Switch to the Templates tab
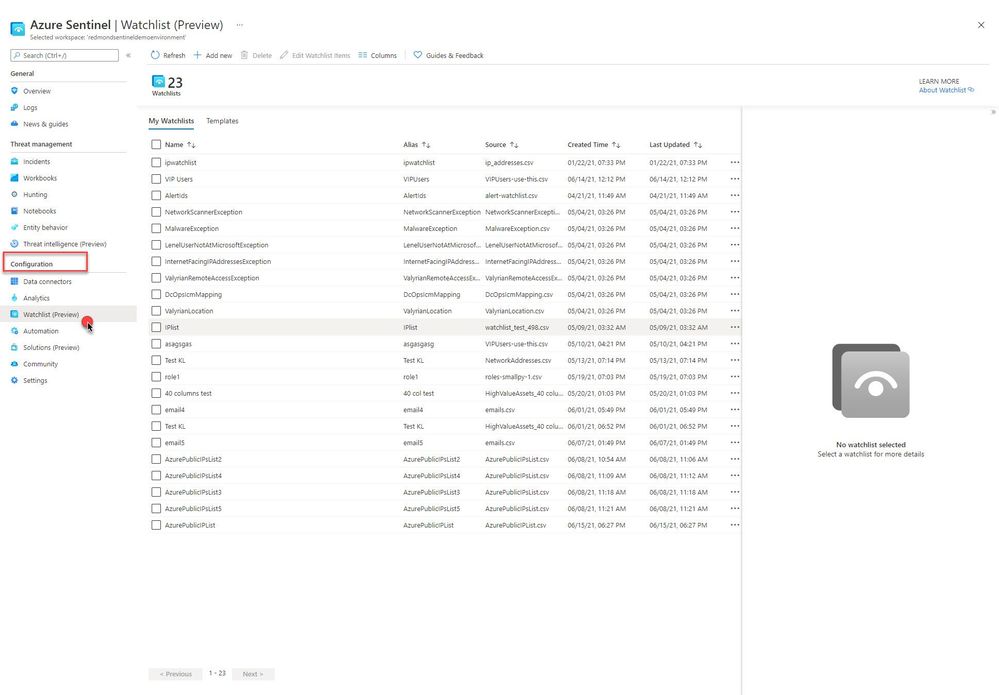The image size is (999, 695). coord(222,121)
